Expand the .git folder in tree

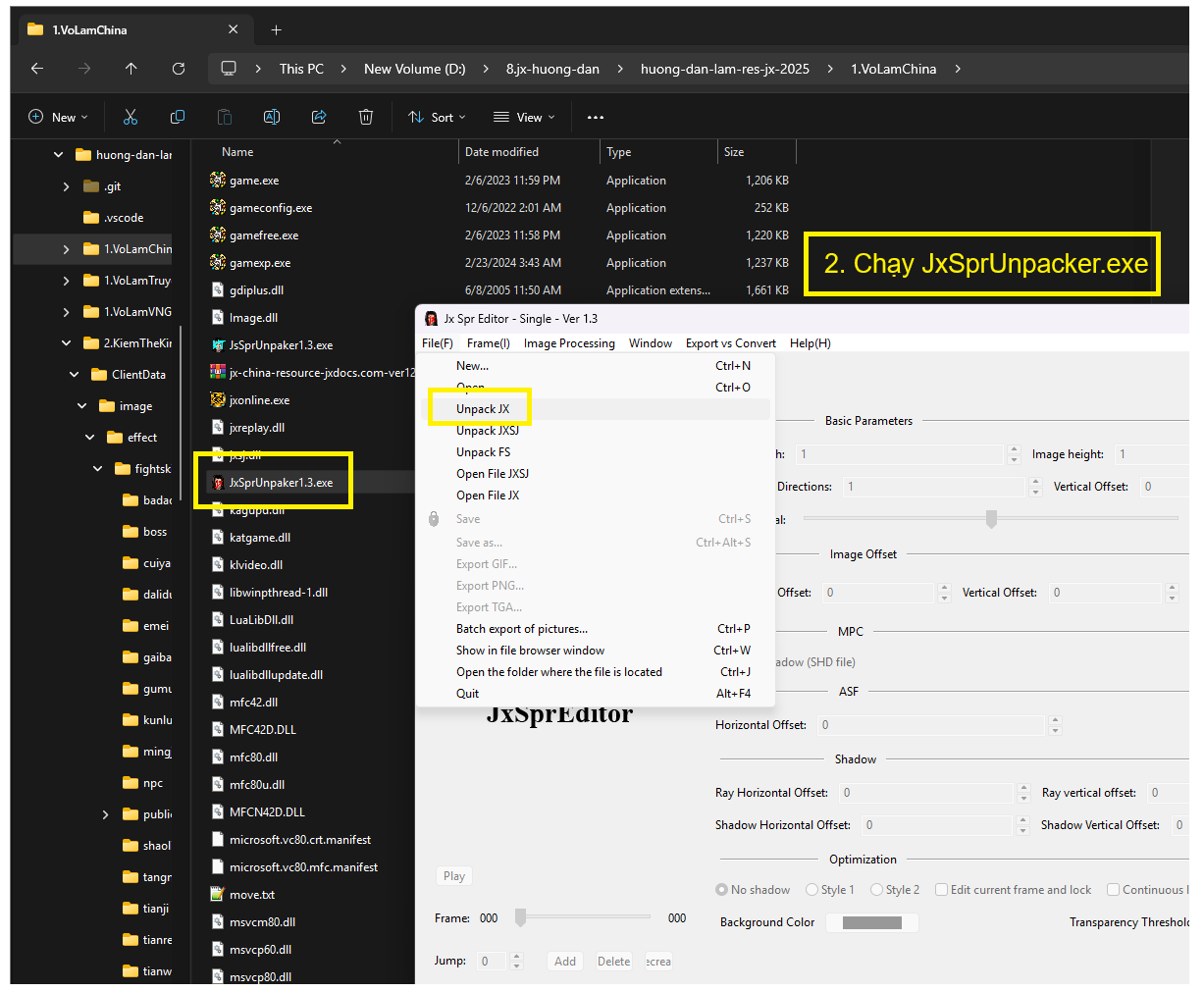(x=66, y=186)
